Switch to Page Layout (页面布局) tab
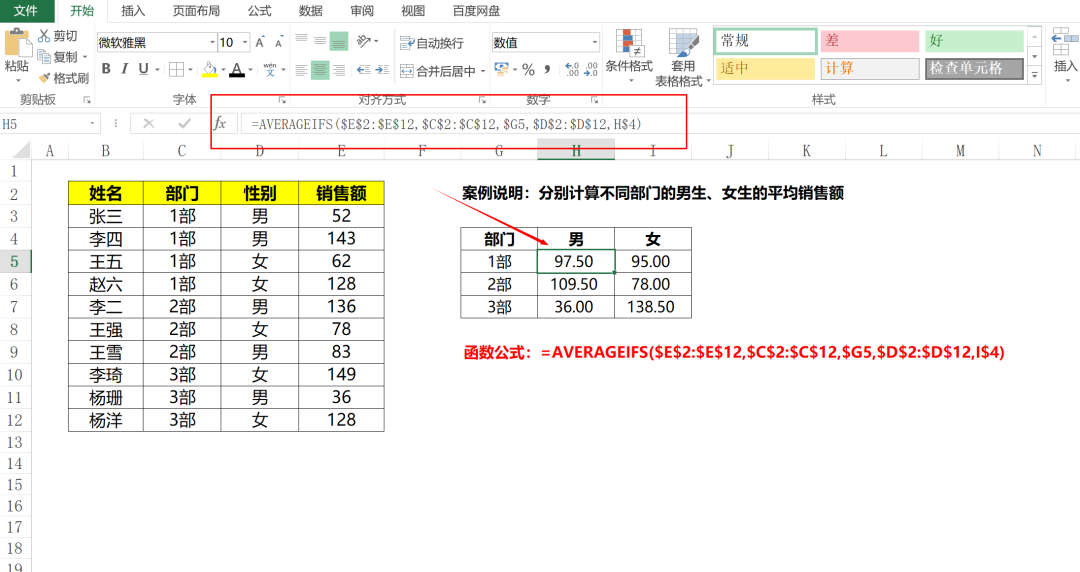The image size is (1080, 572). tap(196, 11)
